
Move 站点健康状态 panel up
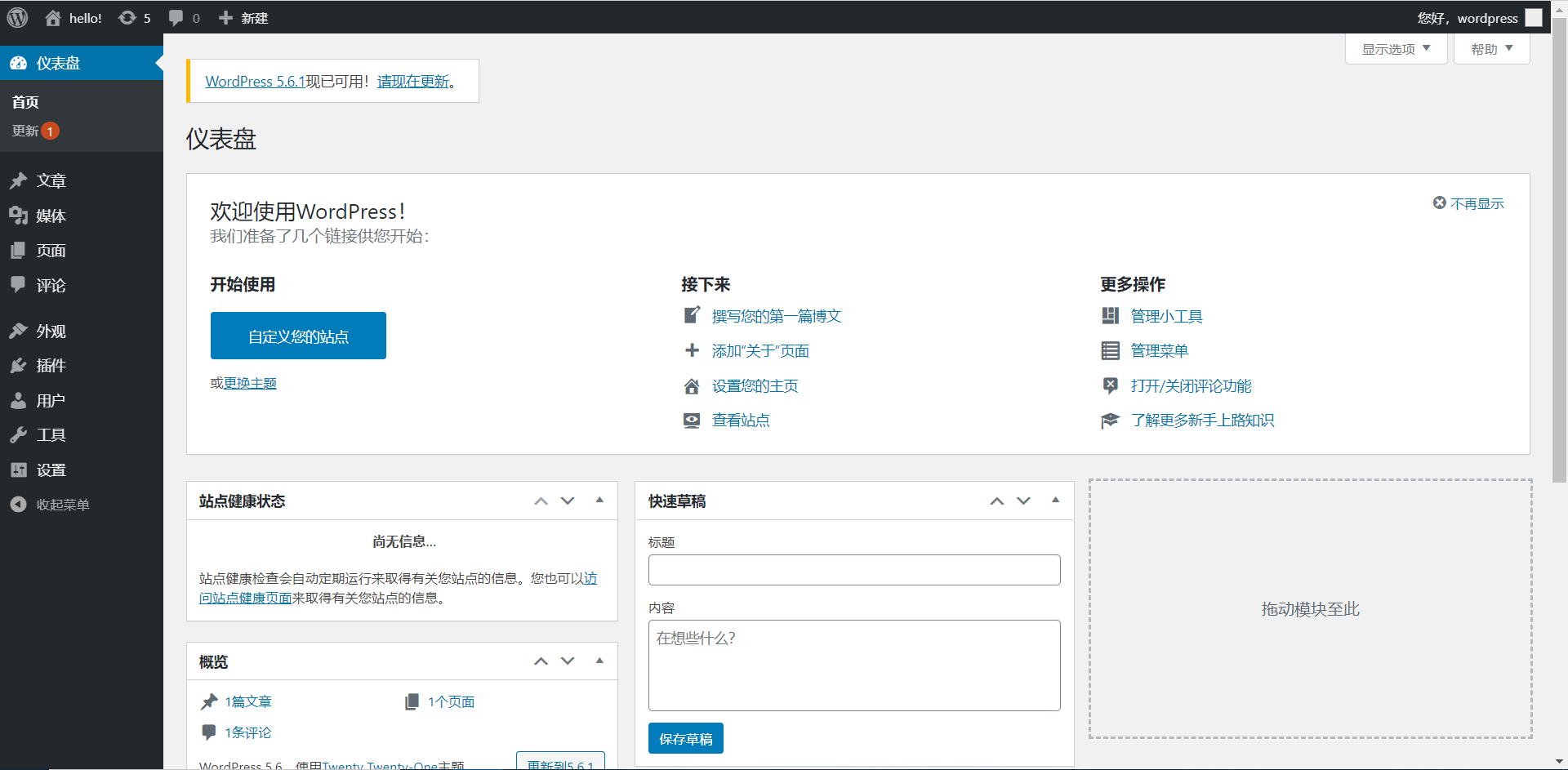coord(541,501)
